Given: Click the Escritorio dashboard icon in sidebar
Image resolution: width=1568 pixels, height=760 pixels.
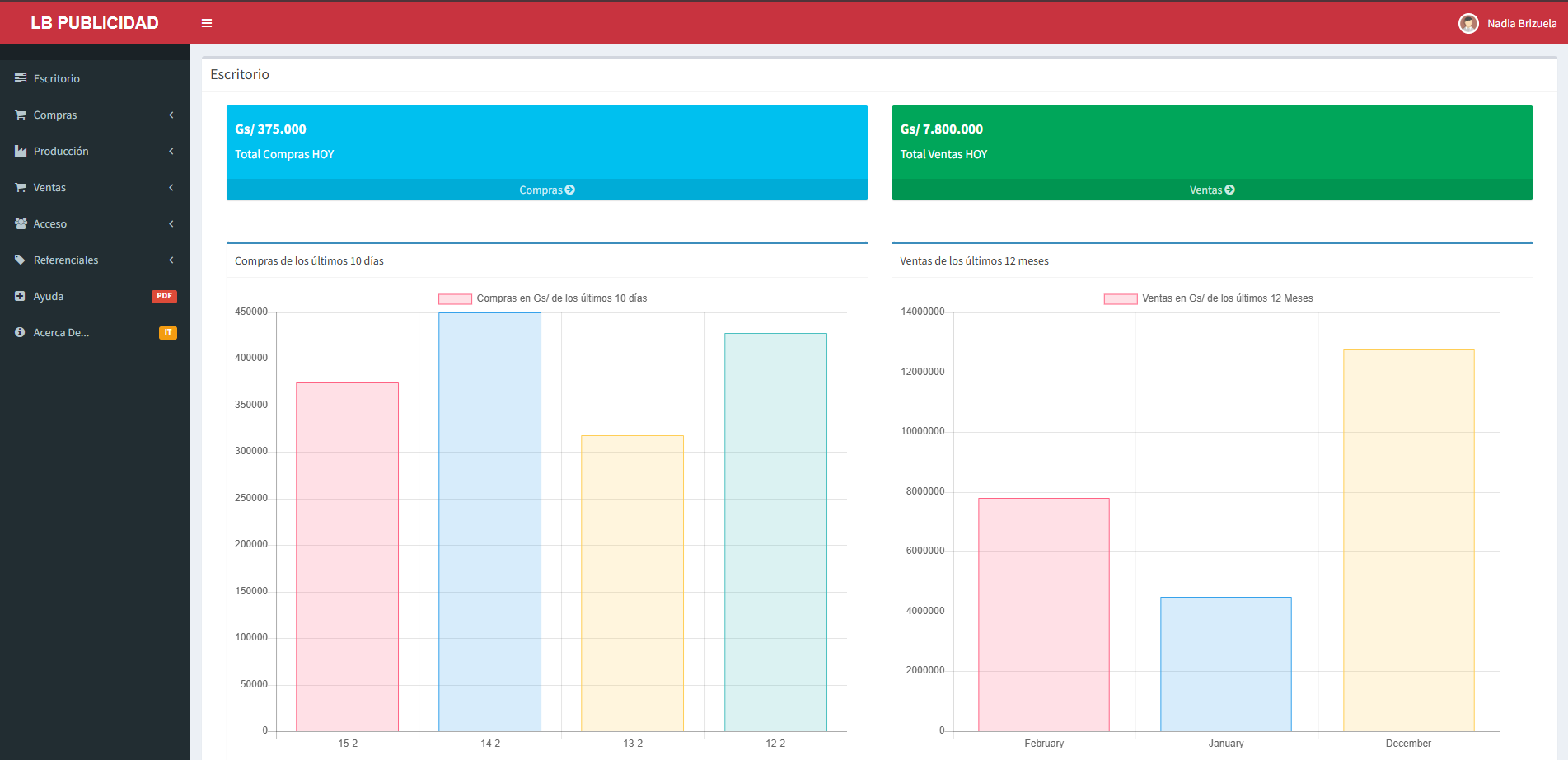Looking at the screenshot, I should (21, 78).
